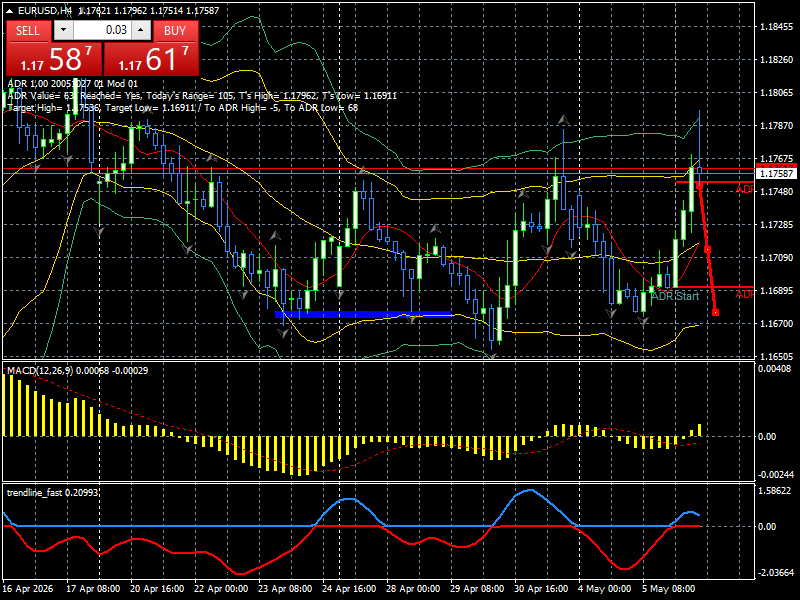Click the trendline_fast scale value -2.03664

point(774,572)
